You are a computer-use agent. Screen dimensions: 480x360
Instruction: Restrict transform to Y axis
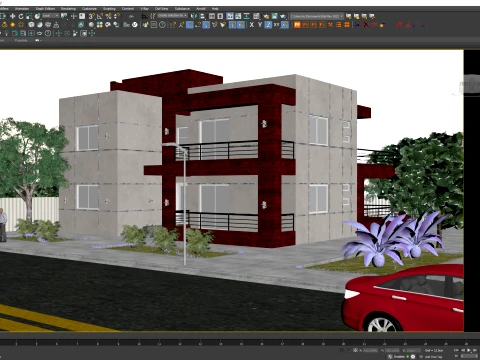pyautogui.click(x=260, y=25)
